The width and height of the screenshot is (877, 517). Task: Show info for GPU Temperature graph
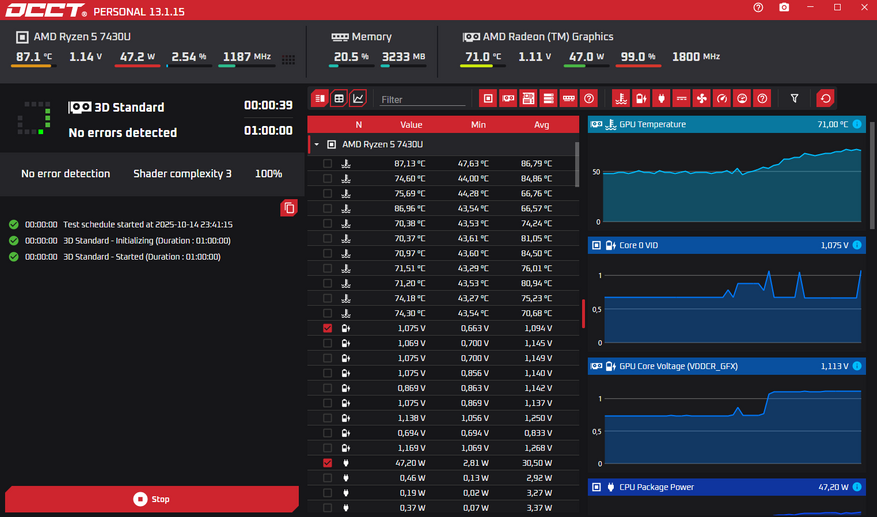857,124
